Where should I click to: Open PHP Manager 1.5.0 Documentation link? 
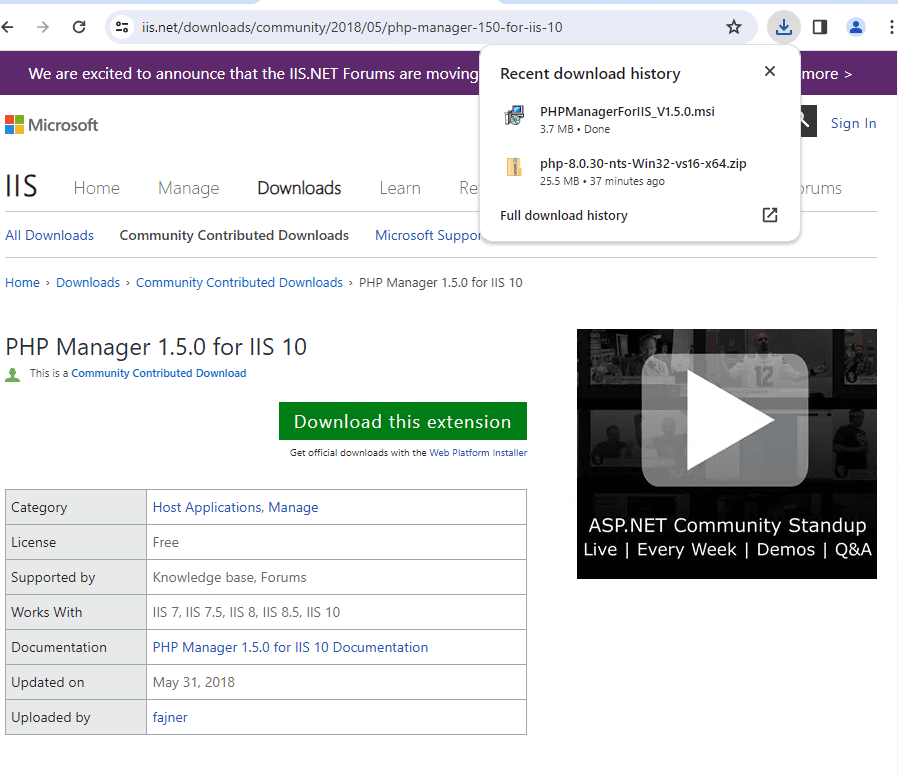tap(290, 647)
